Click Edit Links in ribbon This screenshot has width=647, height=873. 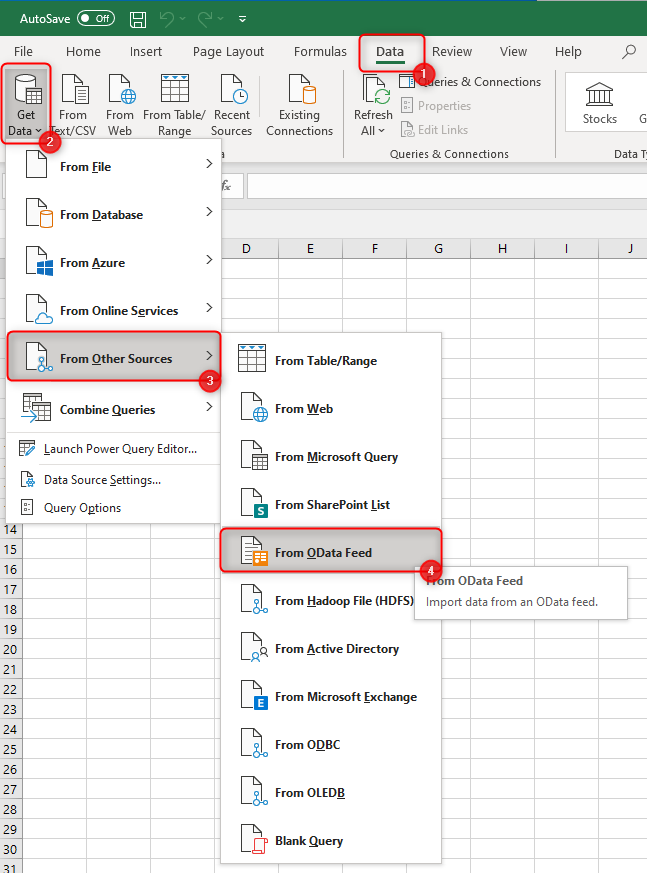(435, 130)
